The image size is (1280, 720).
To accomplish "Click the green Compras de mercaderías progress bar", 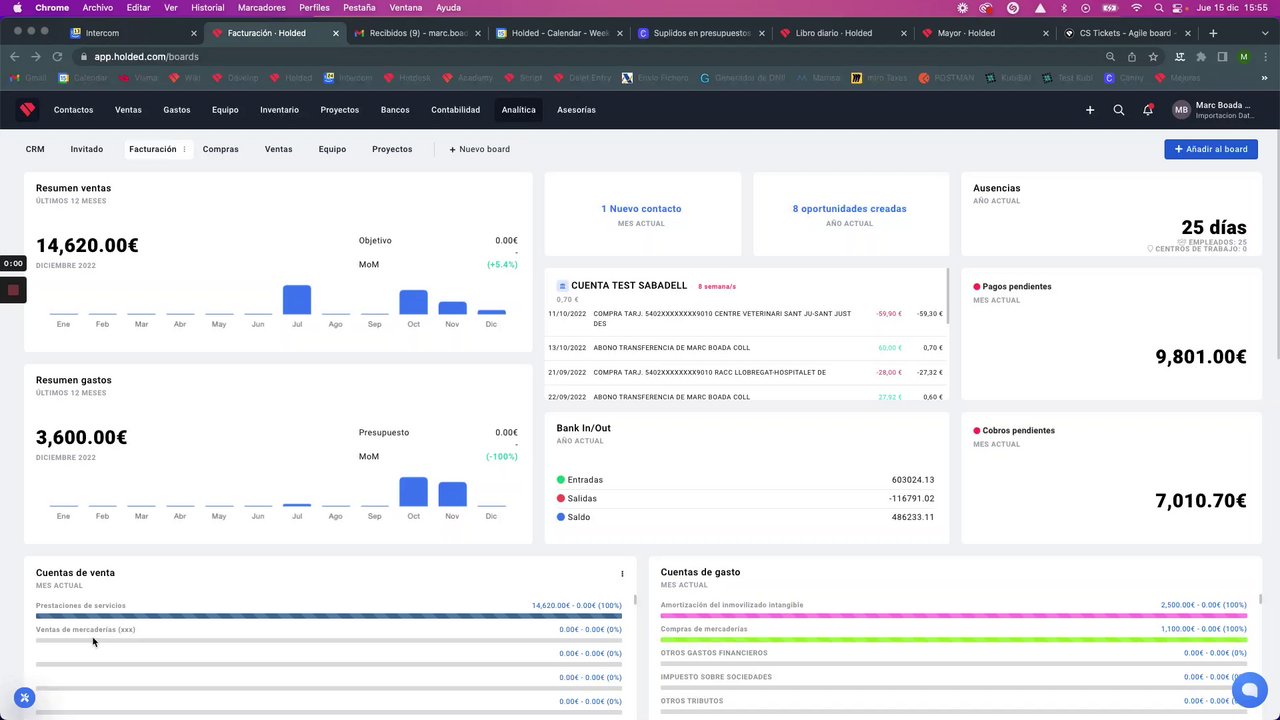I will pos(954,640).
